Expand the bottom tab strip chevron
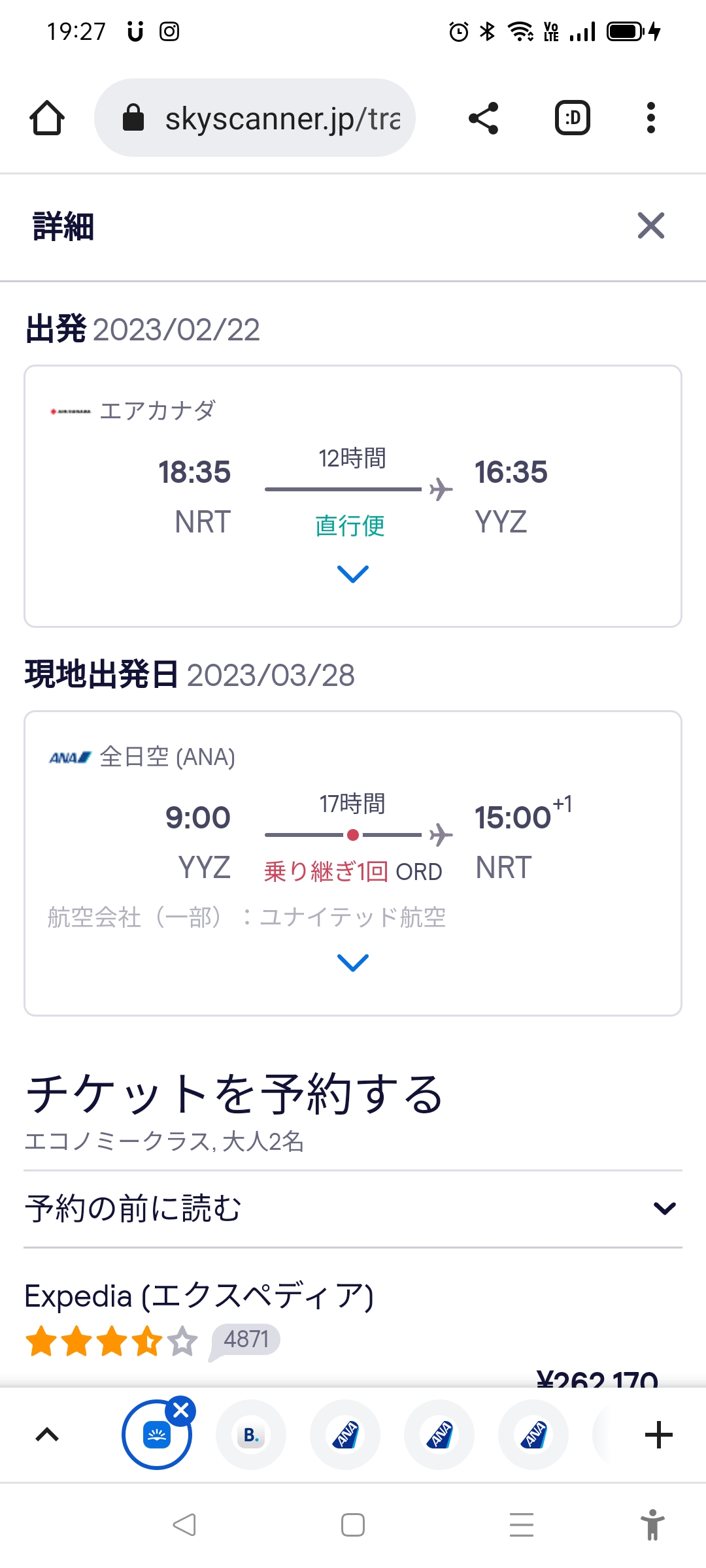This screenshot has width=706, height=1568. point(47,1435)
